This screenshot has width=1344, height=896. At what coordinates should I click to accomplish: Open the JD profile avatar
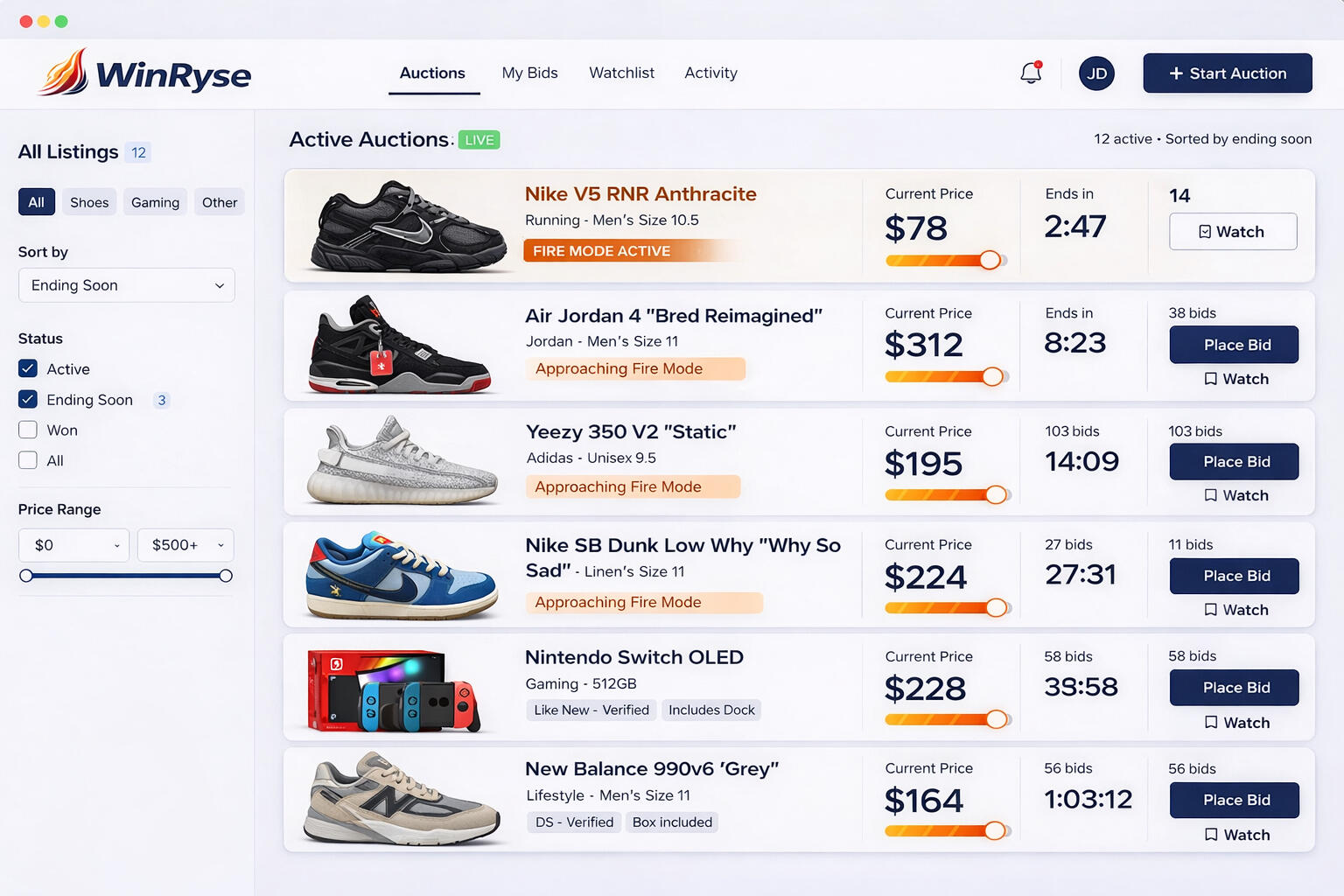coord(1096,73)
